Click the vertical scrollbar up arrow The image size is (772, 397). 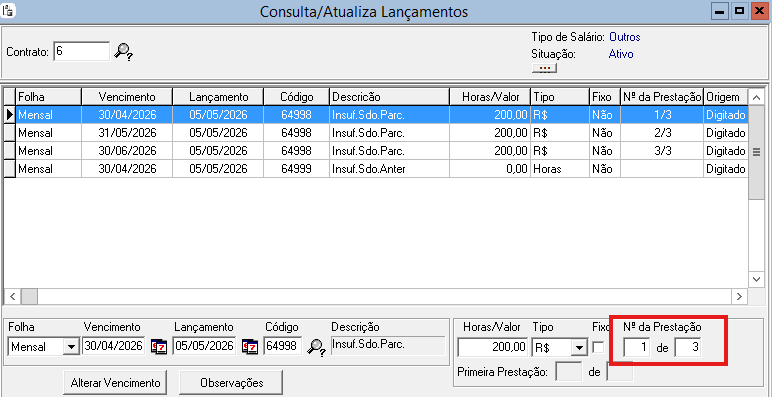(756, 98)
